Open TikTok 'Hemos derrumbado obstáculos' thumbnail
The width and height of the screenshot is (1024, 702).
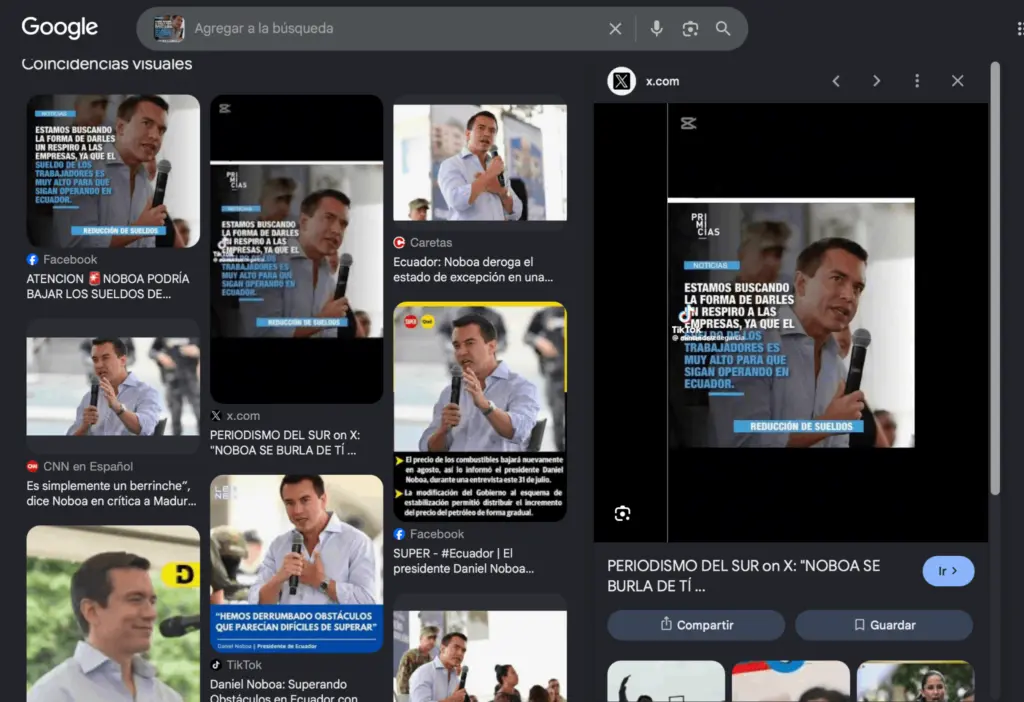(x=296, y=564)
